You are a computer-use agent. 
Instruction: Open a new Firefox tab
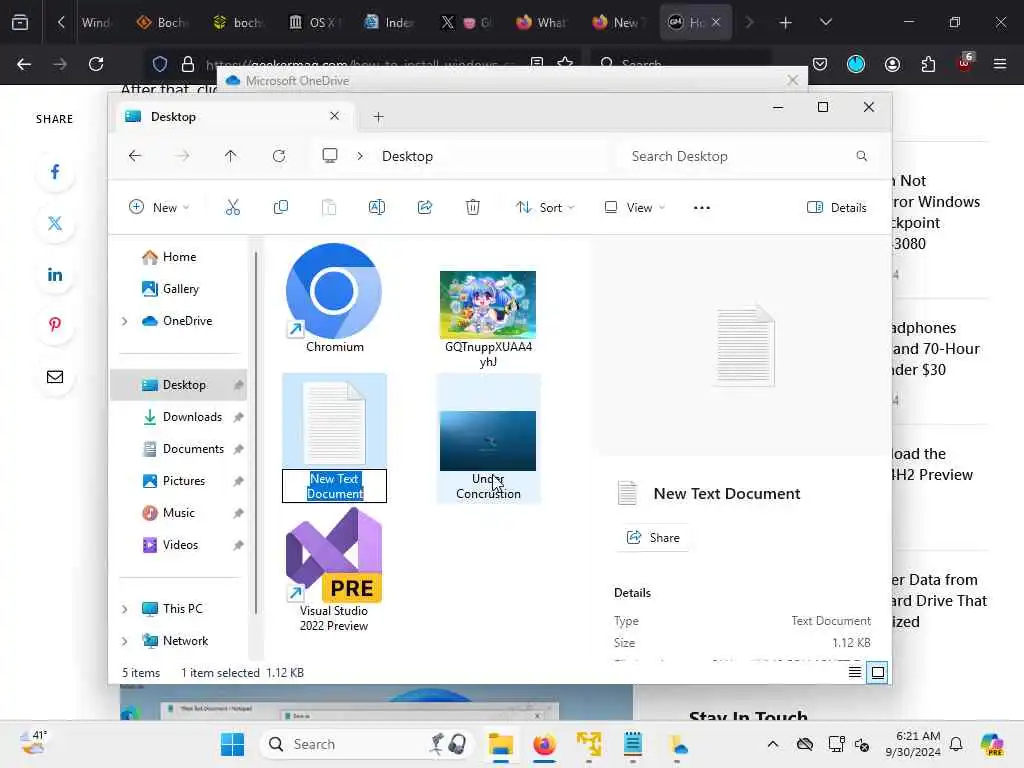[x=786, y=23]
